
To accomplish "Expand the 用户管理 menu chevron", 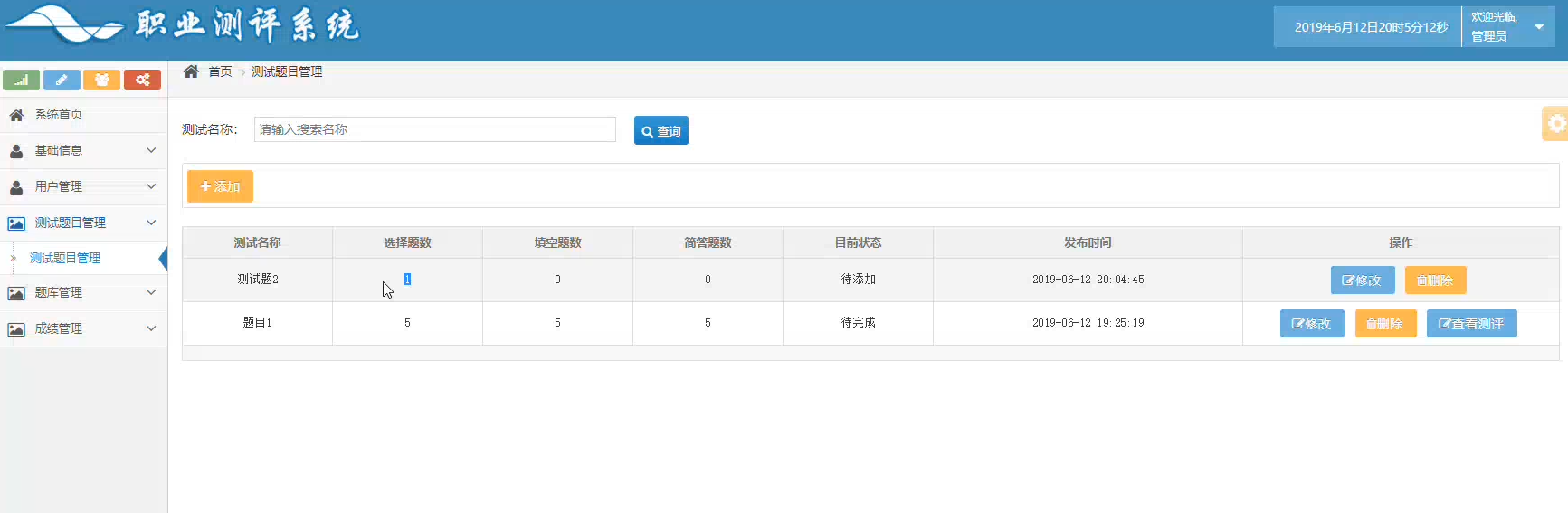I will pos(151,186).
